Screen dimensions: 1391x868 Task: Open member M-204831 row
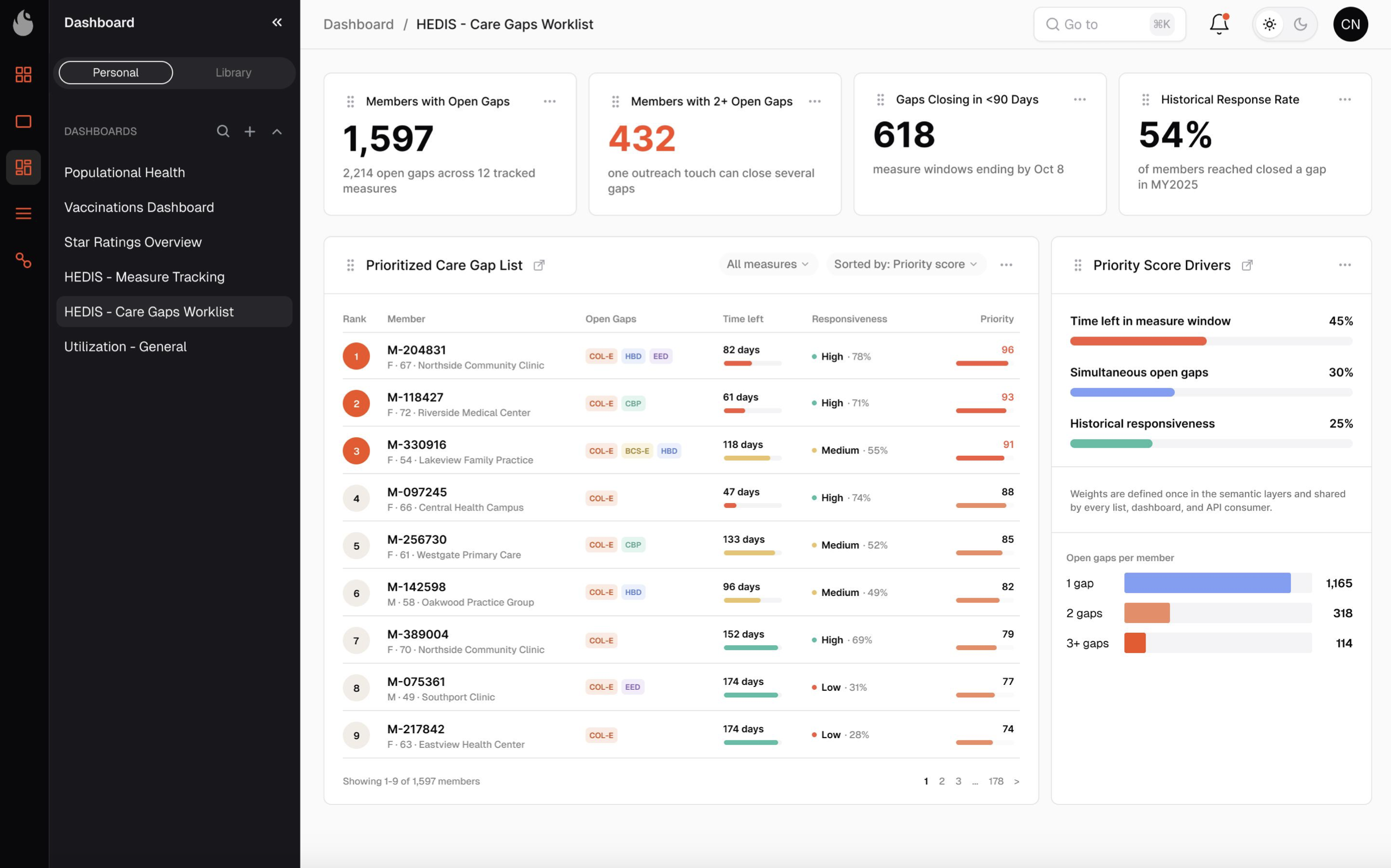681,356
